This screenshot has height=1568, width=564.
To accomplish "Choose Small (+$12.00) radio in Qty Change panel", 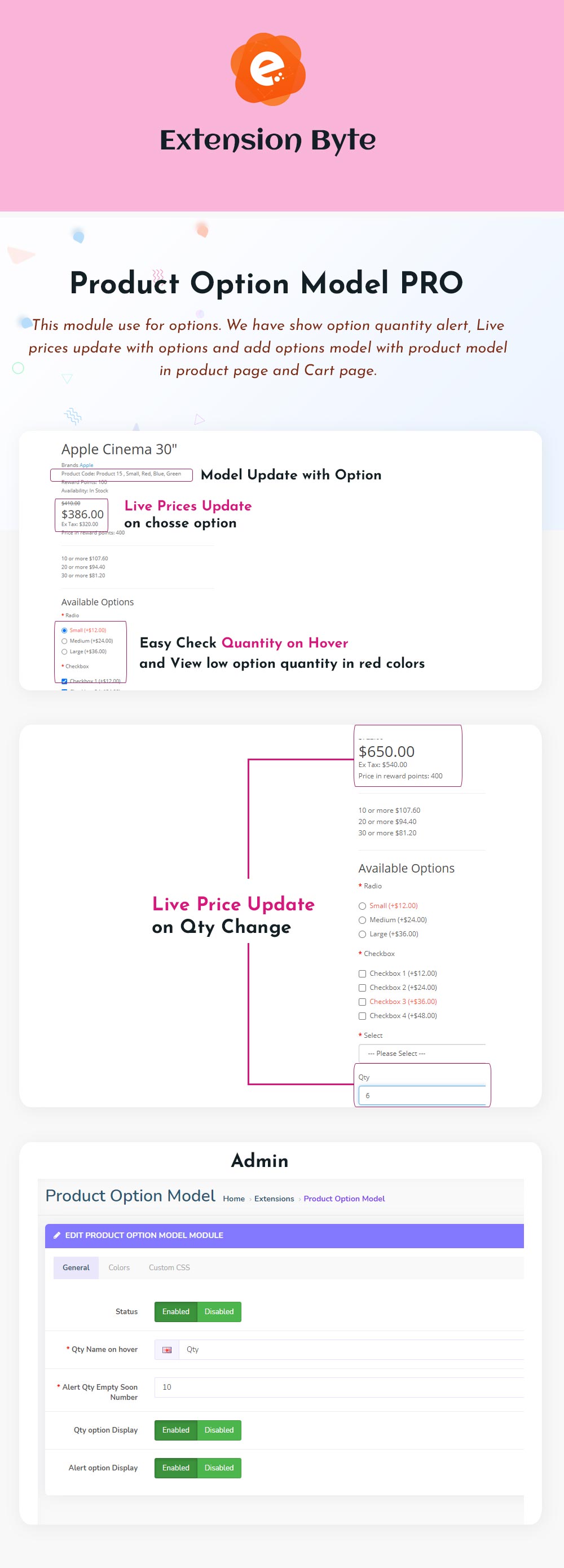I will coord(363,906).
